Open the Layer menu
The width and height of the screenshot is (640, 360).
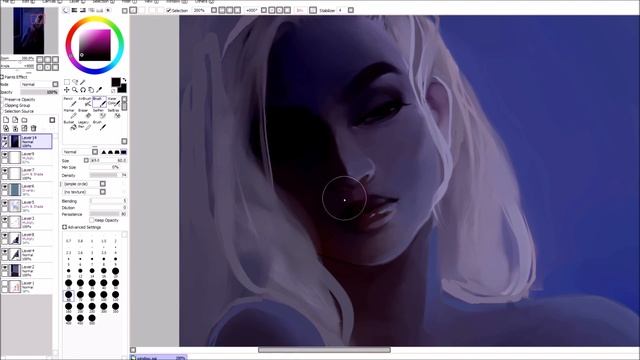click(x=76, y=2)
